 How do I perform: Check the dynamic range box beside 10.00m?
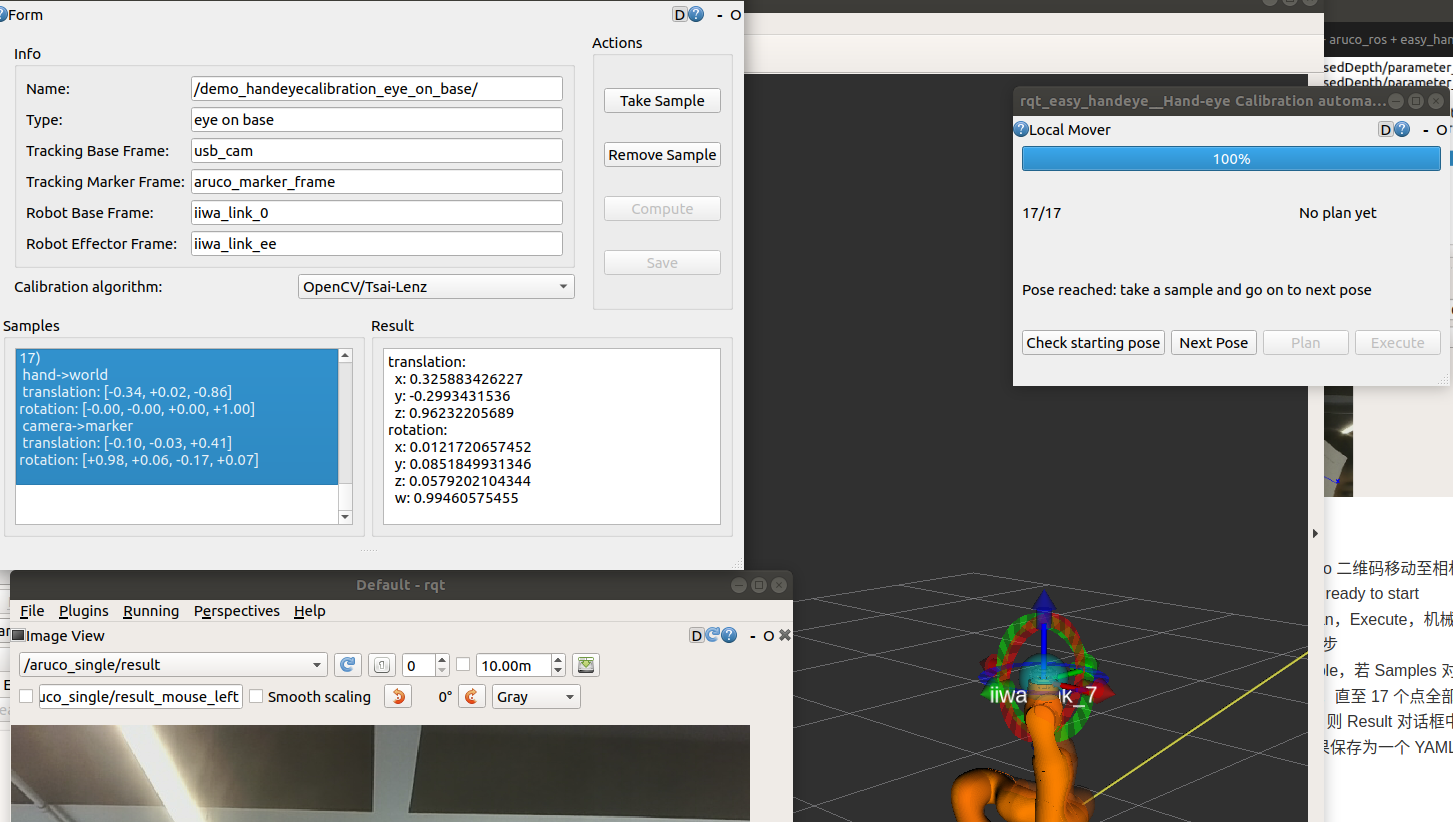[x=464, y=664]
